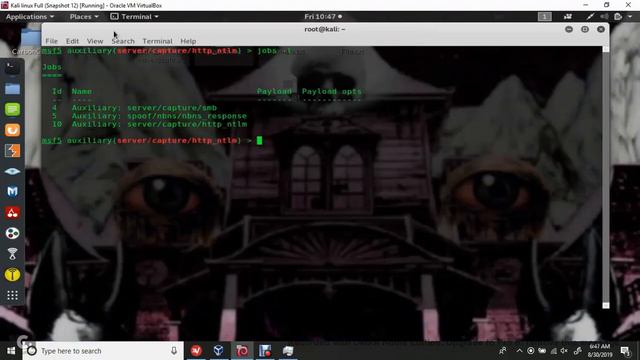The height and width of the screenshot is (360, 640).
Task: Open the Windows notification center
Action: pyautogui.click(x=625, y=351)
